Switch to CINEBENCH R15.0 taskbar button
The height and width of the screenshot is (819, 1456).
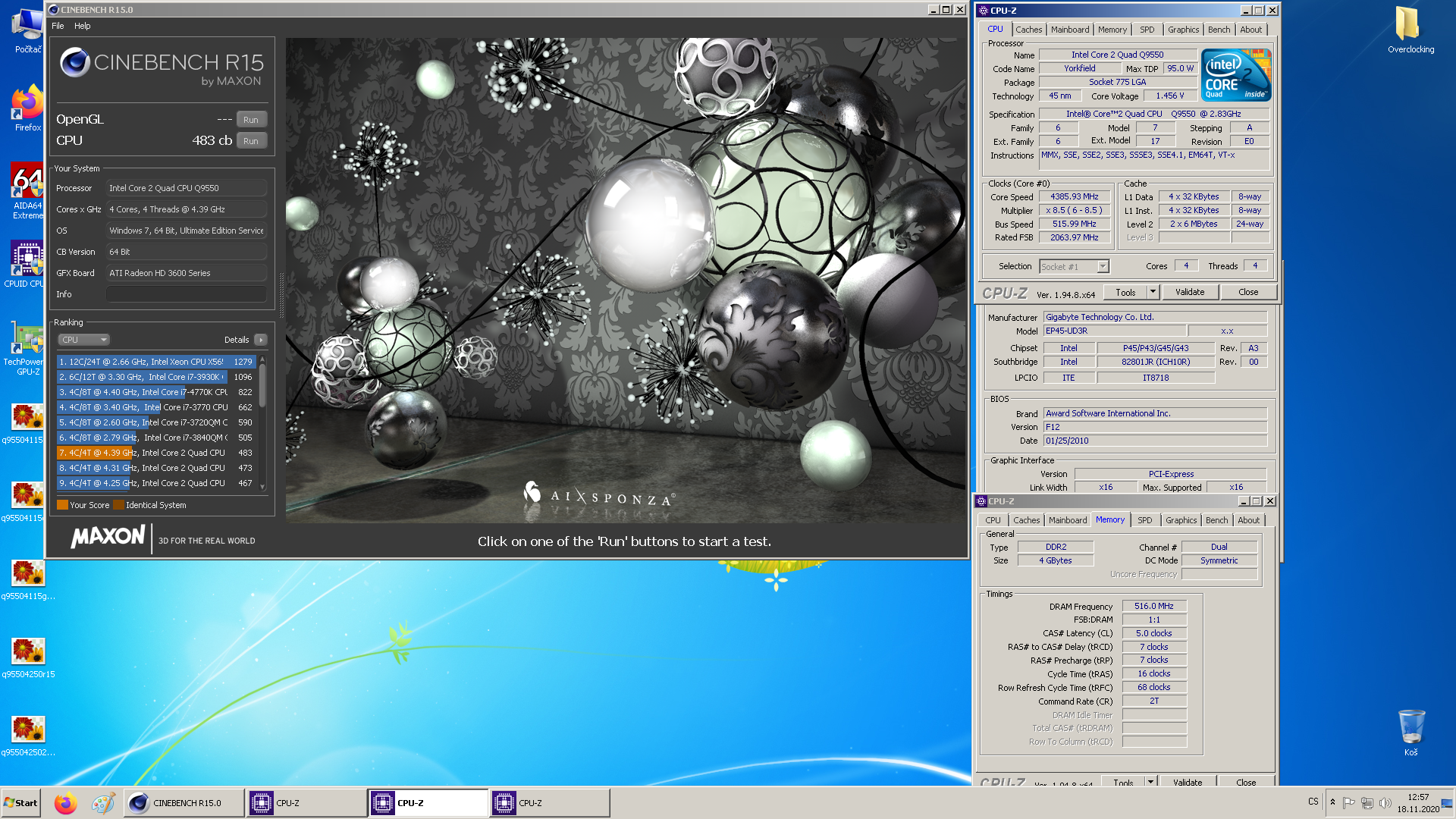[184, 803]
